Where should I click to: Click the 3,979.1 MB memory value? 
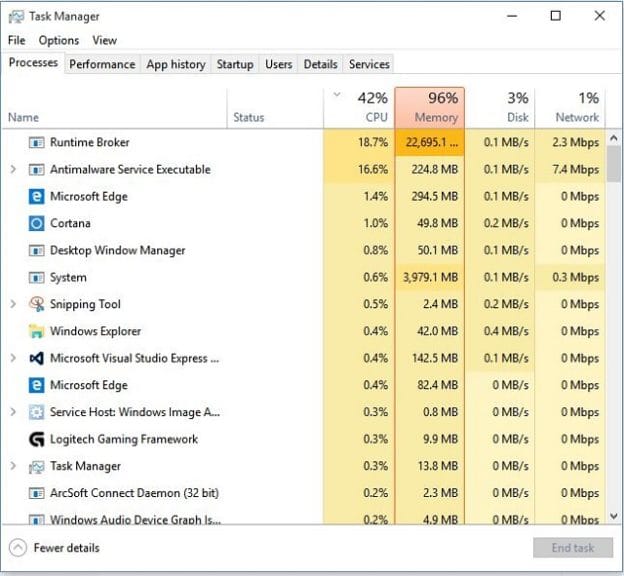click(430, 277)
